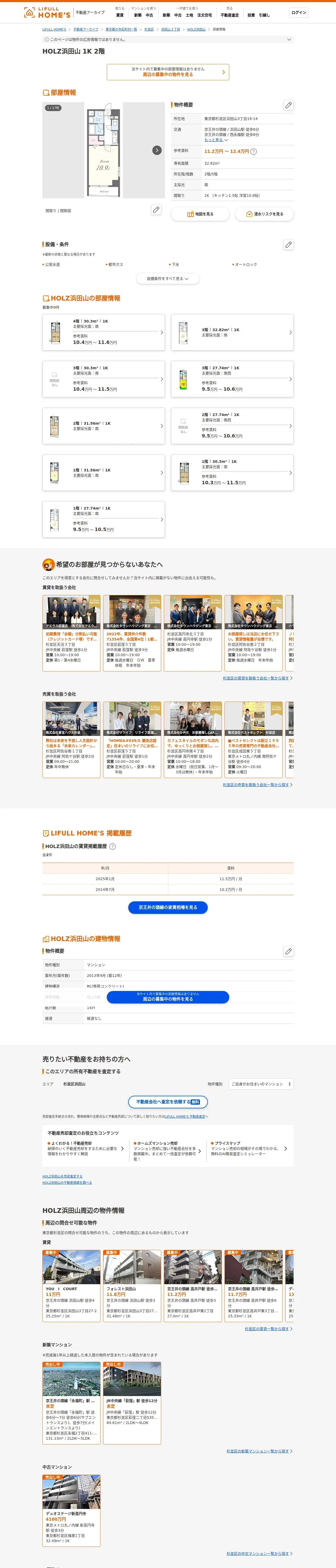
Task: Click the LIFULL HOME'S logo
Action: [47, 12]
